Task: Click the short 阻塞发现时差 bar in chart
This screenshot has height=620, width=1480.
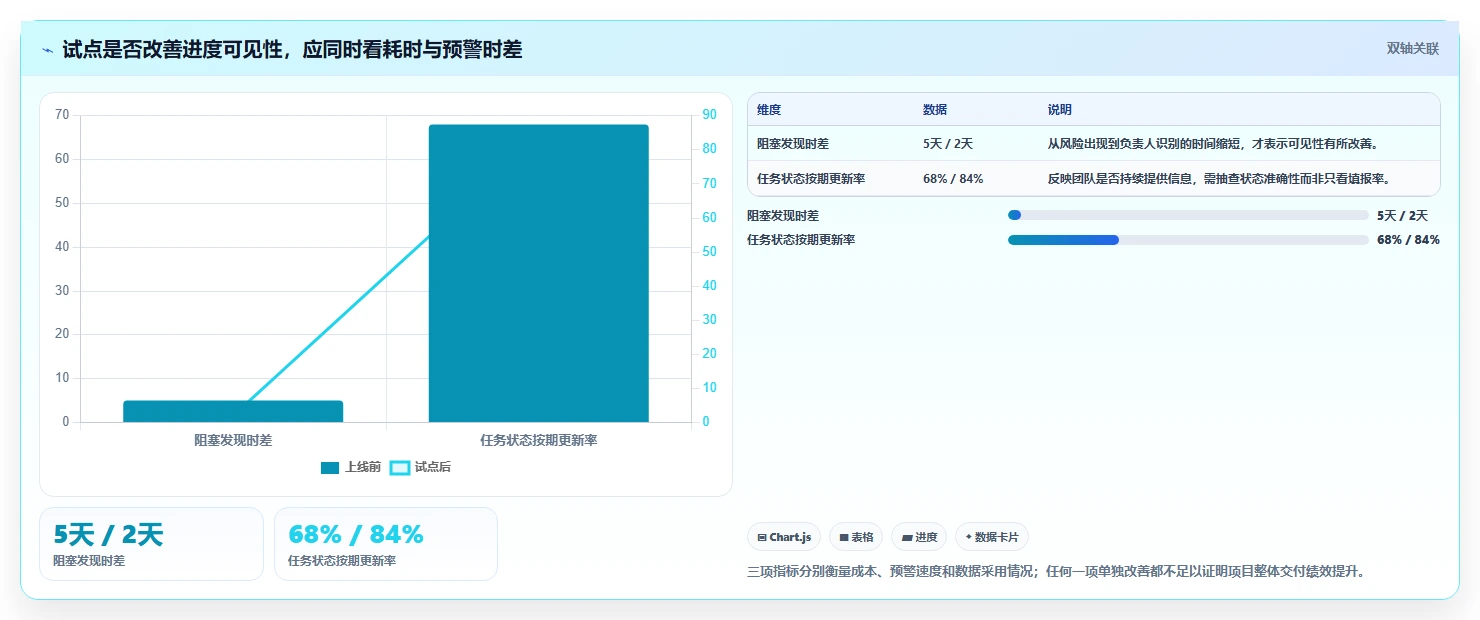Action: 233,411
